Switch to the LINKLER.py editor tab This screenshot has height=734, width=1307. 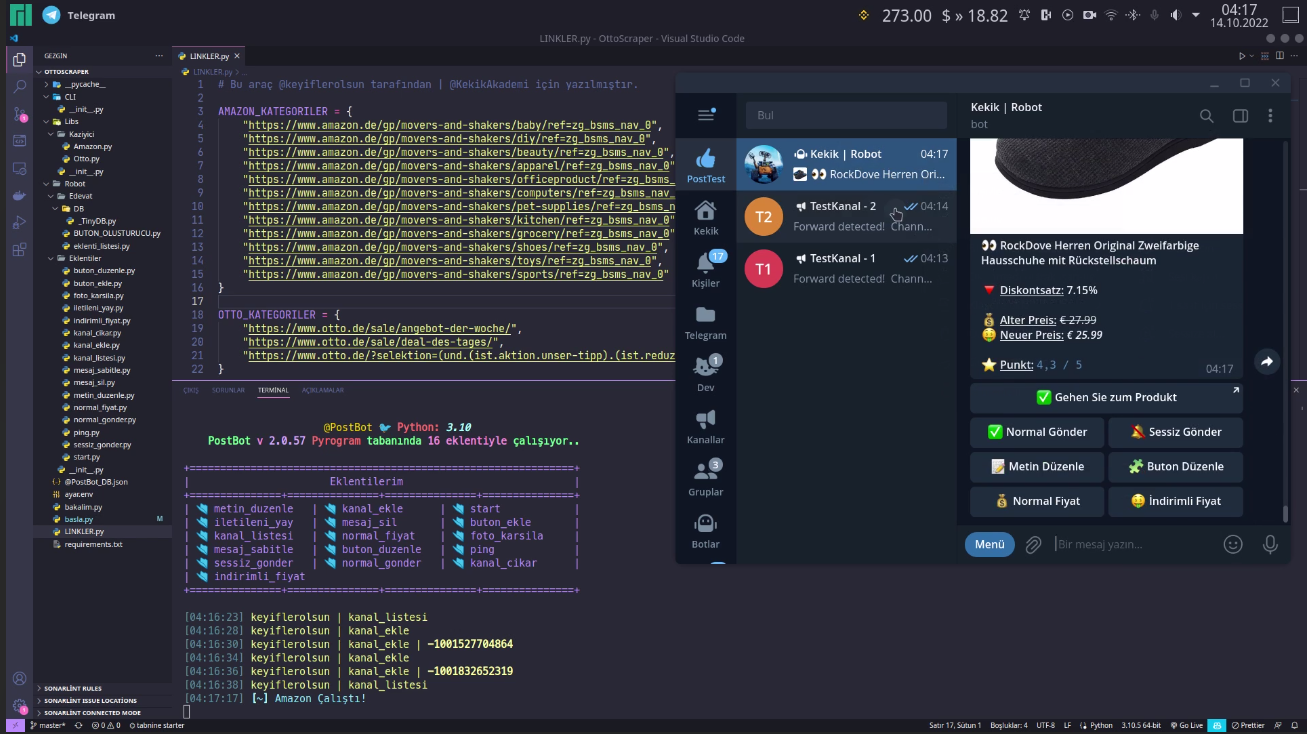(x=208, y=56)
